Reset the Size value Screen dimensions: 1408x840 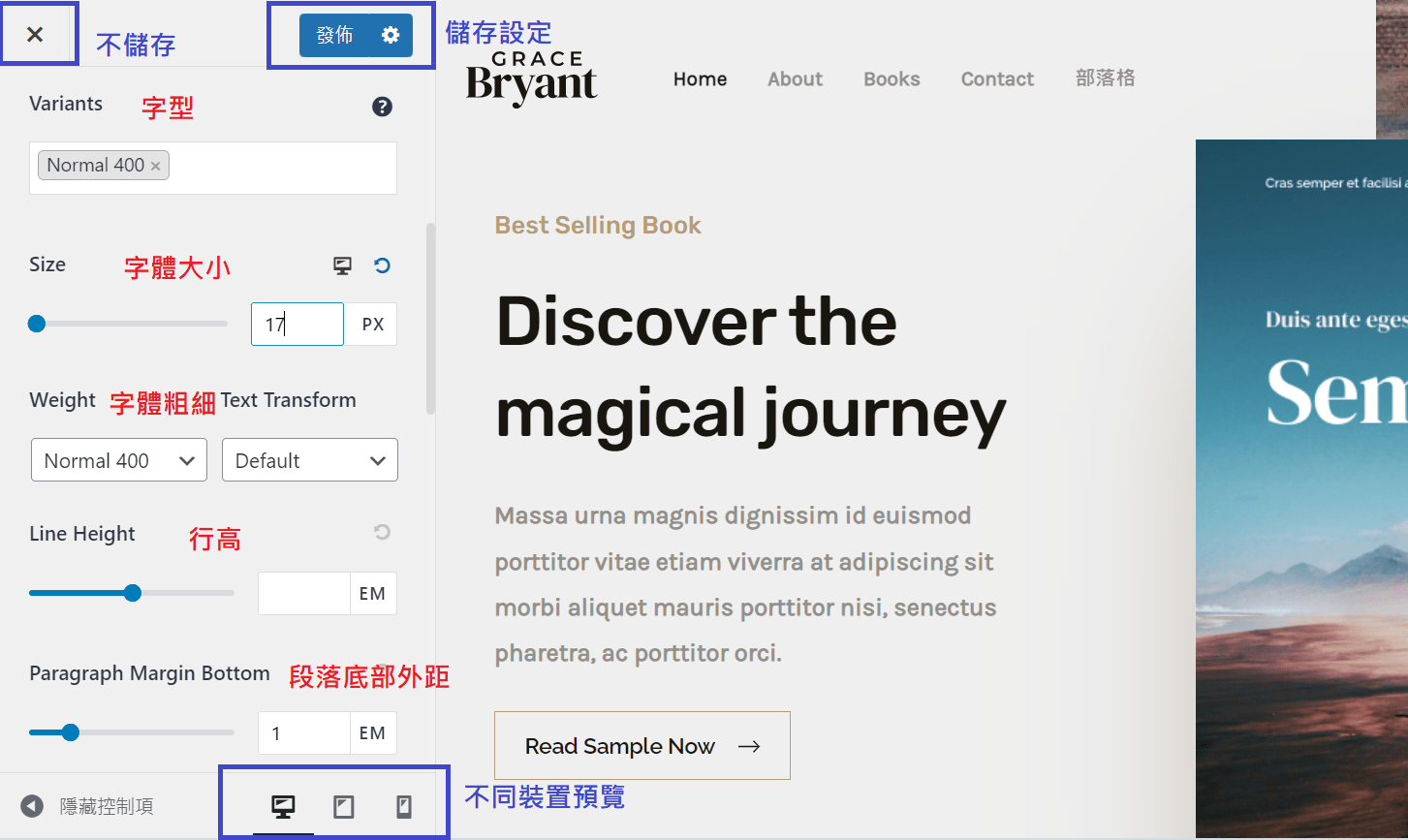tap(383, 265)
